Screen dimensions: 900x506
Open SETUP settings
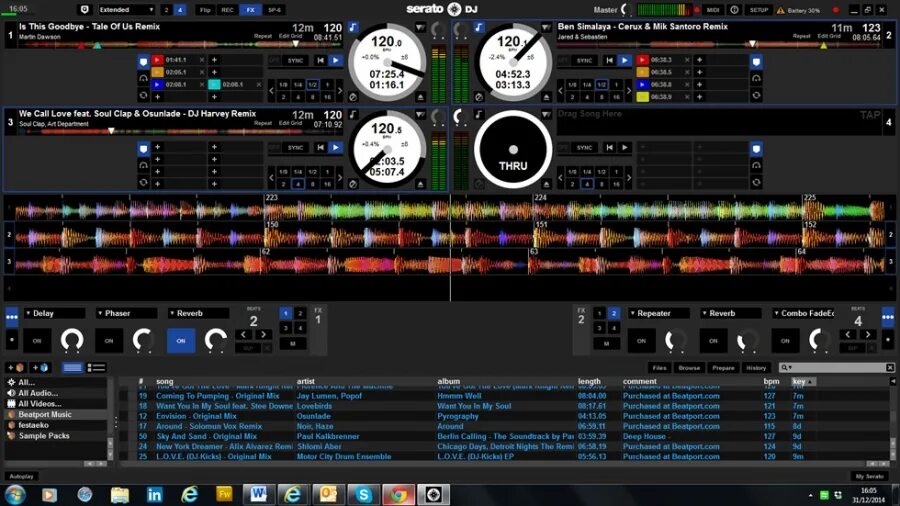759,10
